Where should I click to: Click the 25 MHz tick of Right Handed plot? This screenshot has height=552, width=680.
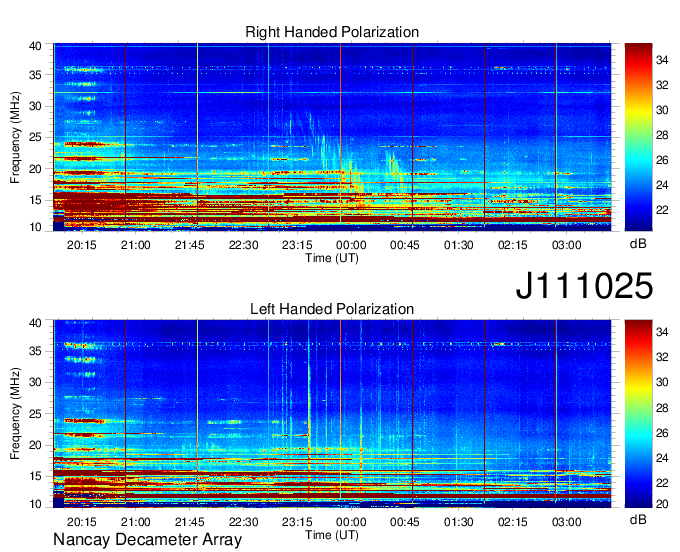35,137
